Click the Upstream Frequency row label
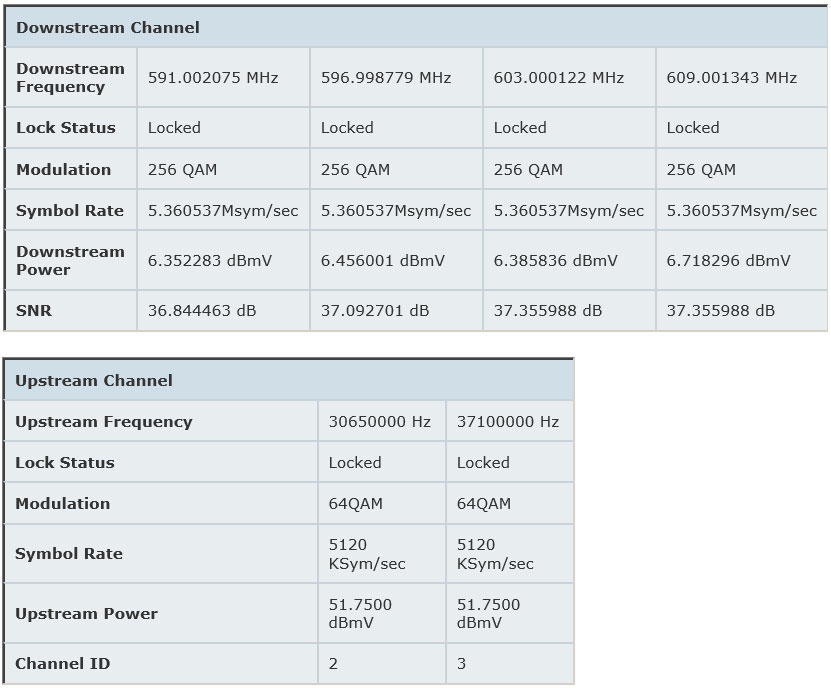The width and height of the screenshot is (831, 688). pos(103,422)
